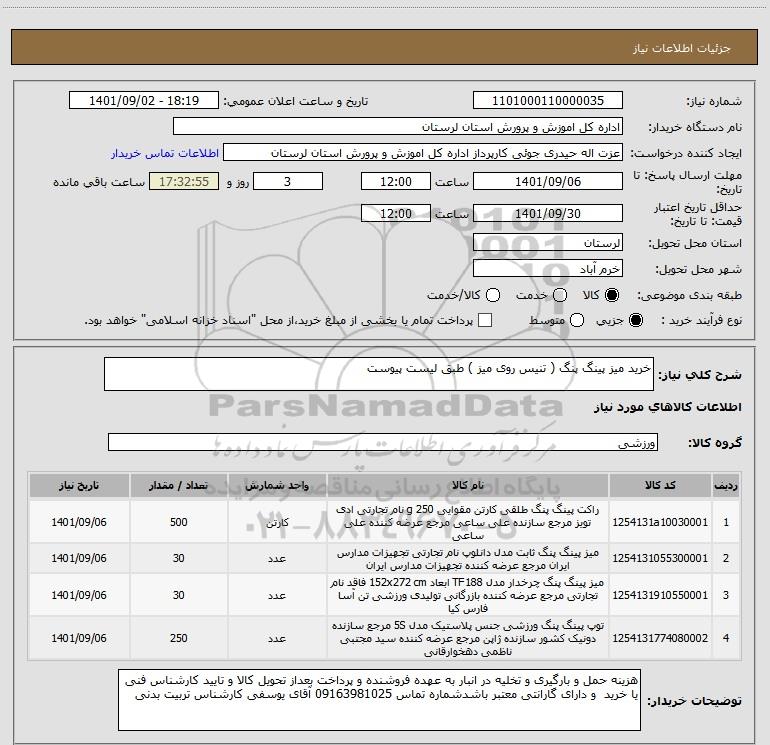The height and width of the screenshot is (745, 770).
Task: Click the تاریخ نیاز column header
Action: coord(79,486)
